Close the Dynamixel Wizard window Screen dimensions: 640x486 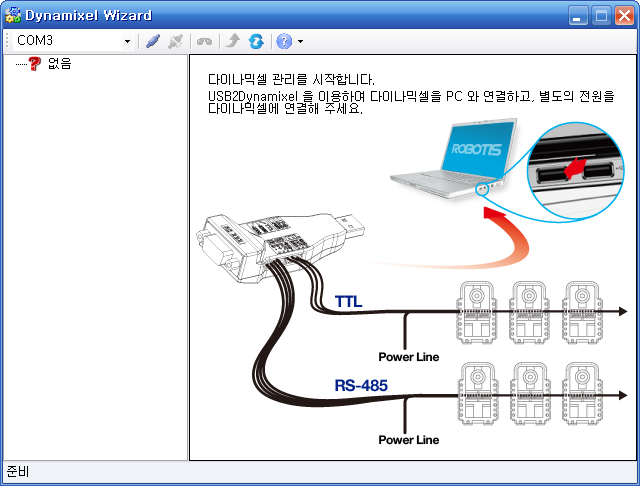pos(624,16)
